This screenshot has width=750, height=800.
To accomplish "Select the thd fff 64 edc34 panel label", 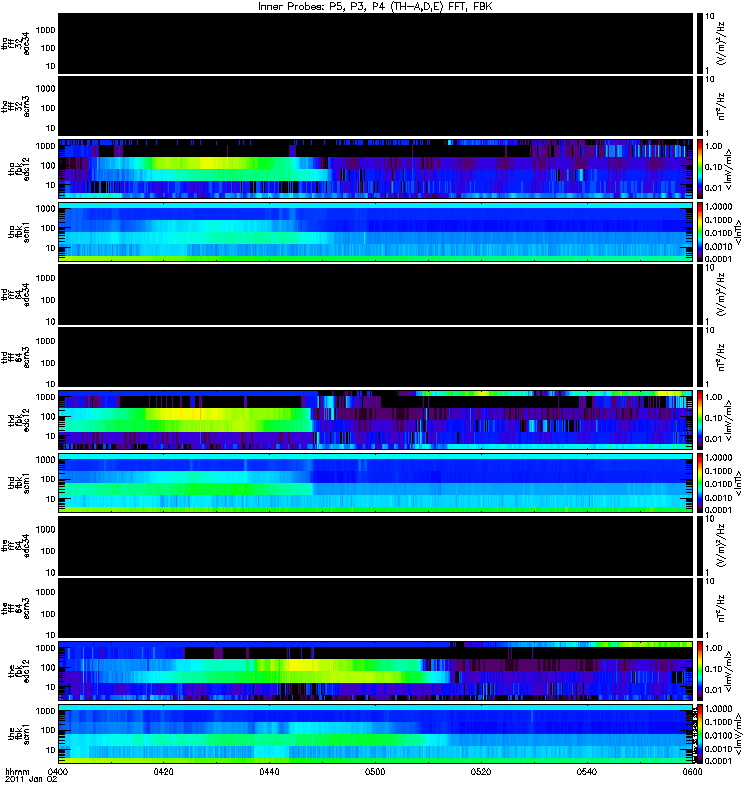I will [16, 295].
